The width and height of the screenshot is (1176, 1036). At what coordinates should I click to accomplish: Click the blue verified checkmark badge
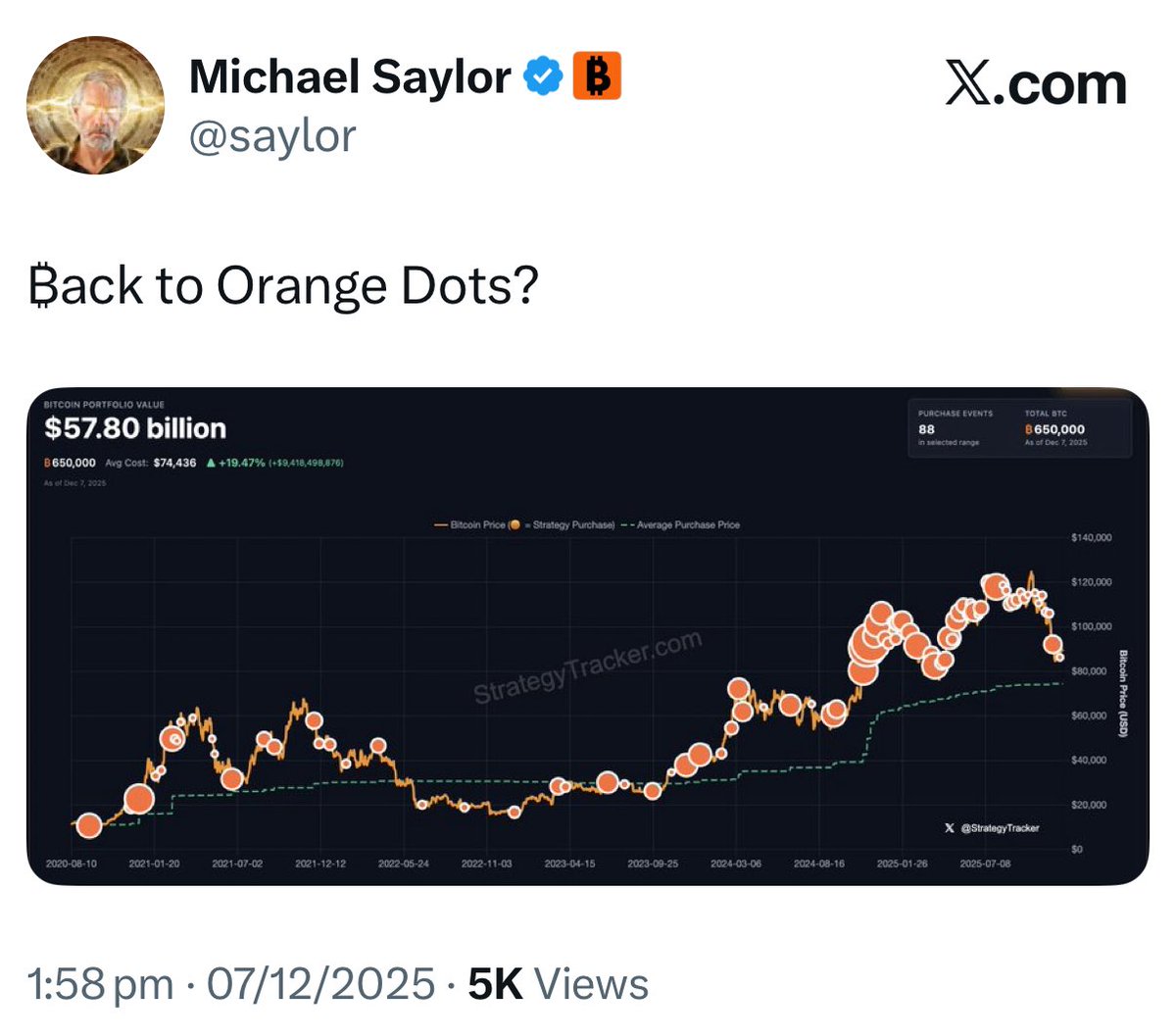click(542, 76)
